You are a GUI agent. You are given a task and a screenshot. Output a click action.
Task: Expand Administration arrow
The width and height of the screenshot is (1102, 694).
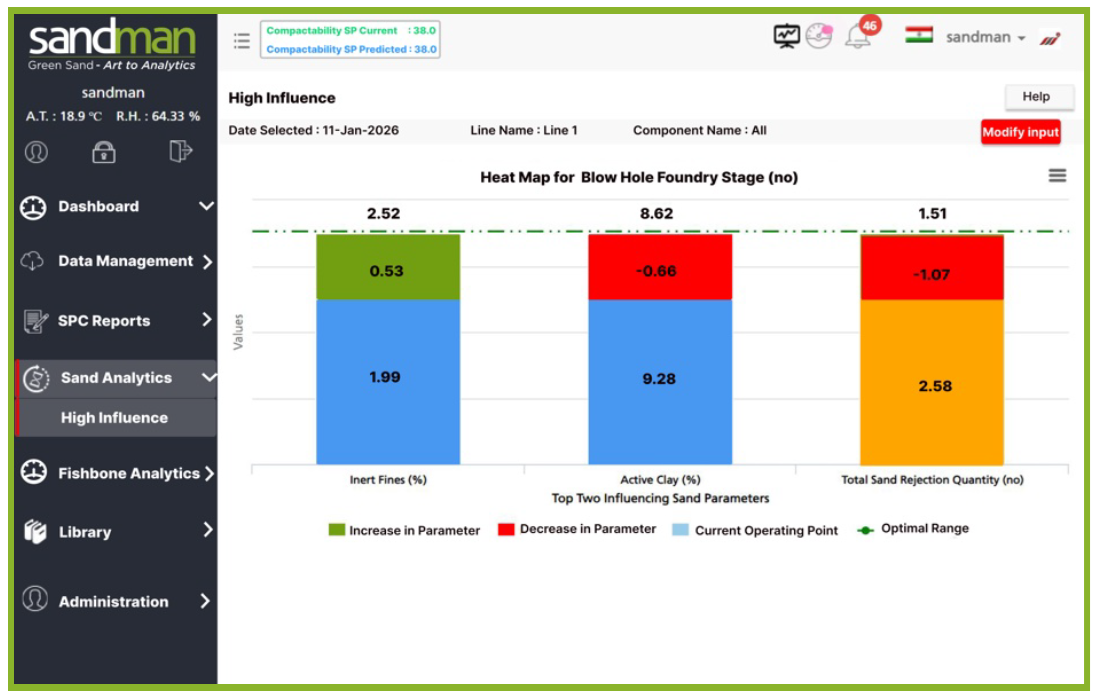coord(205,601)
